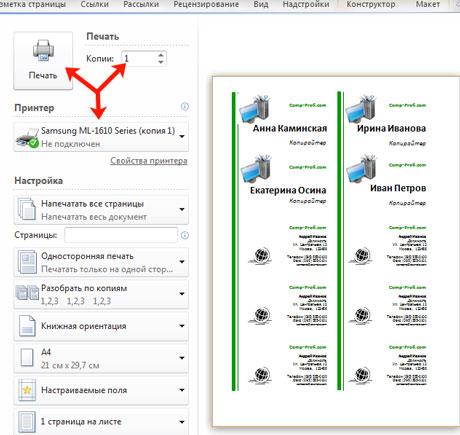Image resolution: width=460 pixels, height=435 pixels.
Task: Click the Печать printer button
Action: [x=43, y=61]
